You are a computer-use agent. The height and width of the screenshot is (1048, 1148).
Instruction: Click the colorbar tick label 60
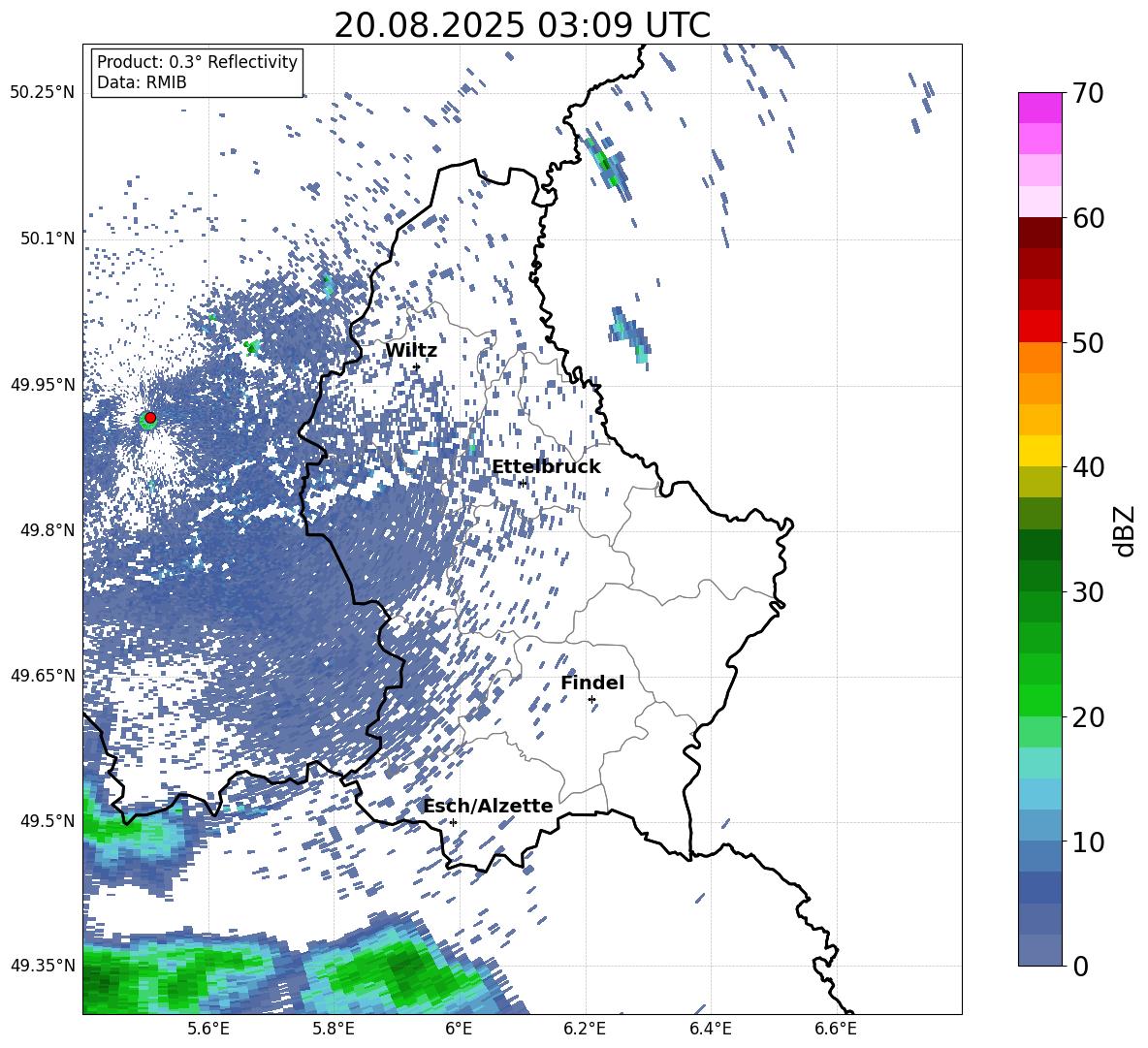pos(1088,218)
